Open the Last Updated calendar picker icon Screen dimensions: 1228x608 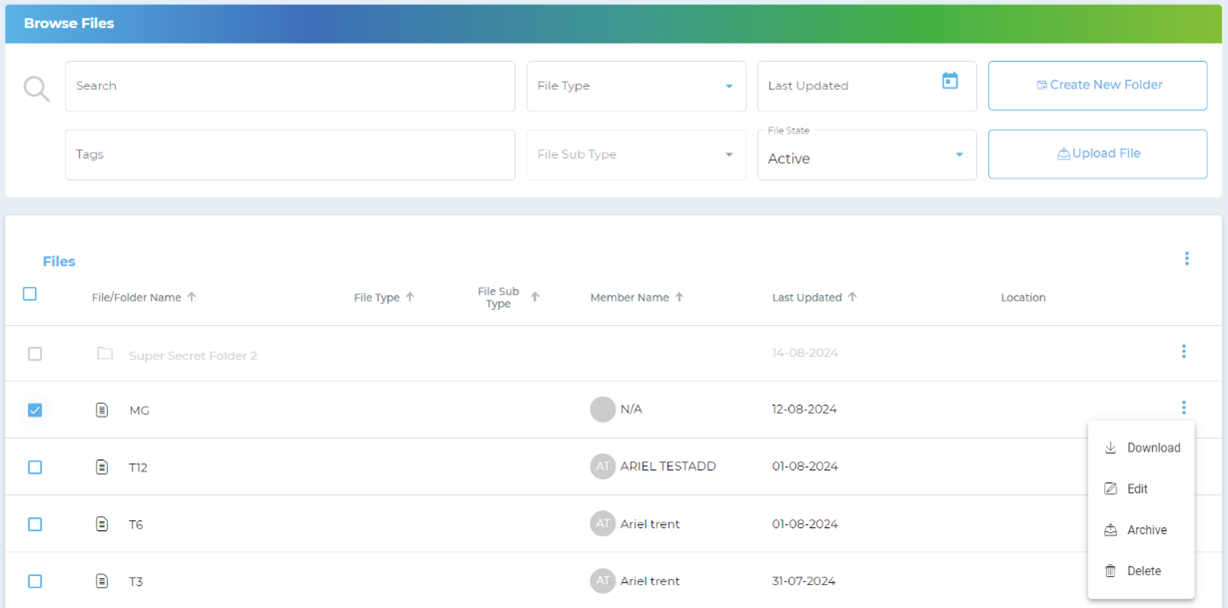point(949,82)
